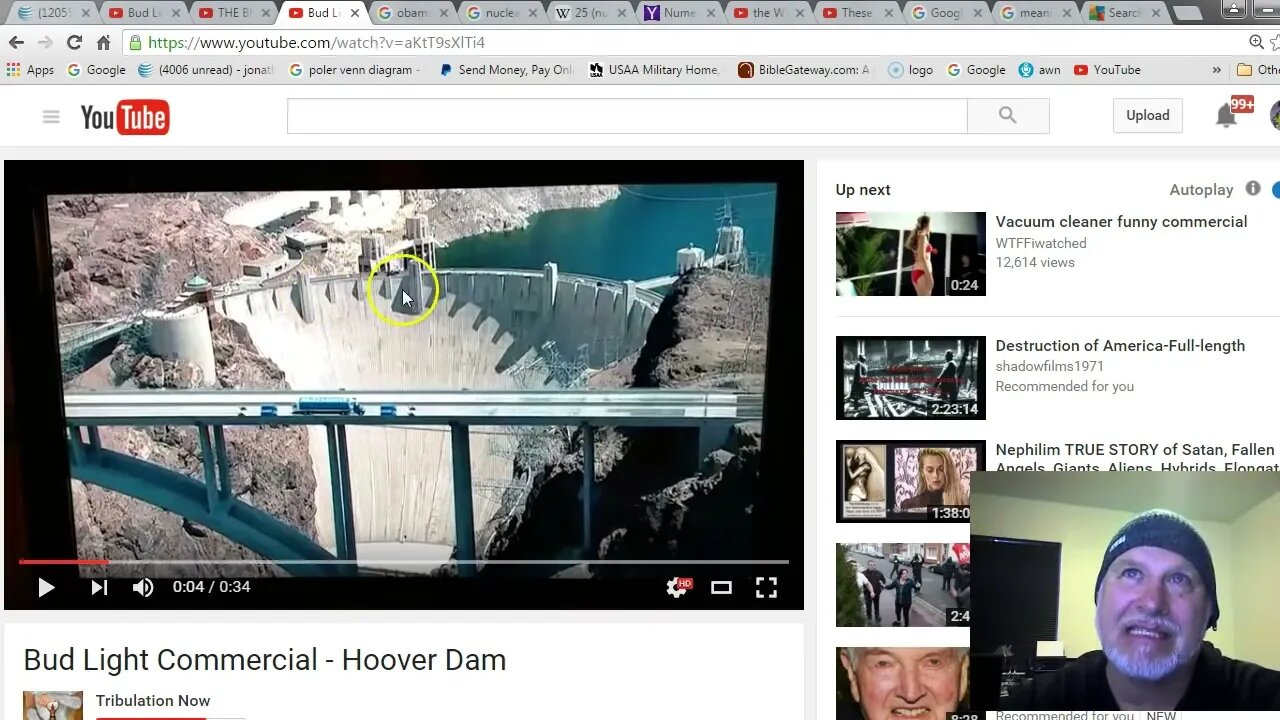The height and width of the screenshot is (720, 1280).
Task: Expand the bookmarks overflow chevron
Action: point(1216,70)
